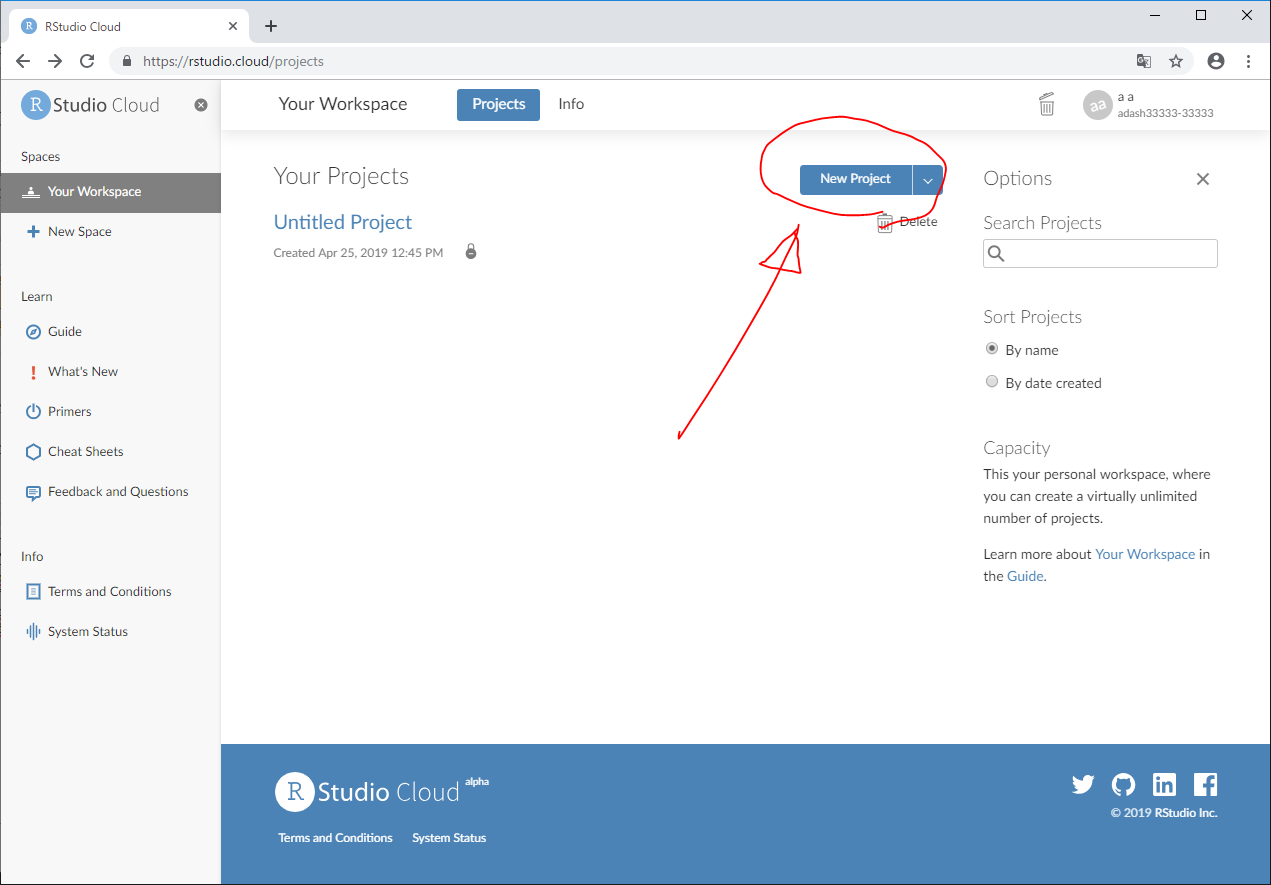This screenshot has height=885, width=1271.
Task: Click the browser address bar URL
Action: coord(233,61)
